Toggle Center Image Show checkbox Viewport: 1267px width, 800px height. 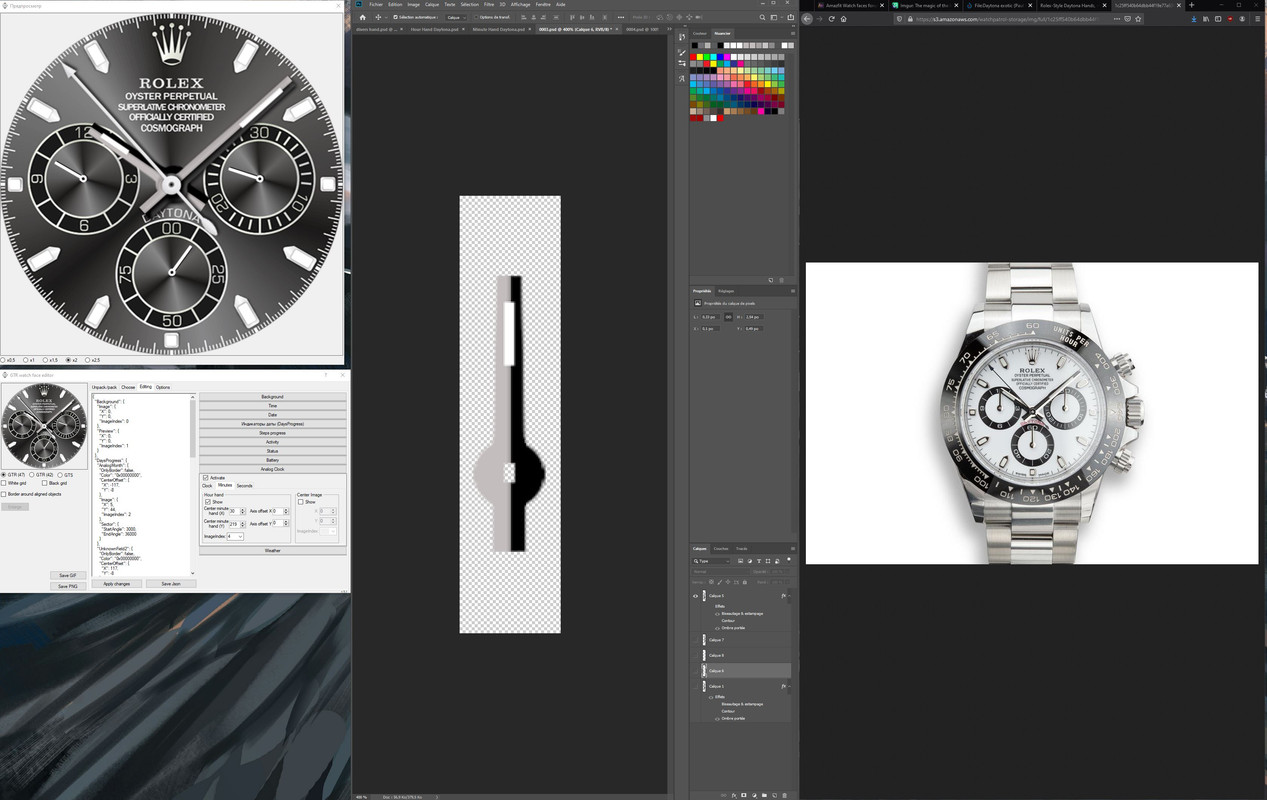click(300, 502)
